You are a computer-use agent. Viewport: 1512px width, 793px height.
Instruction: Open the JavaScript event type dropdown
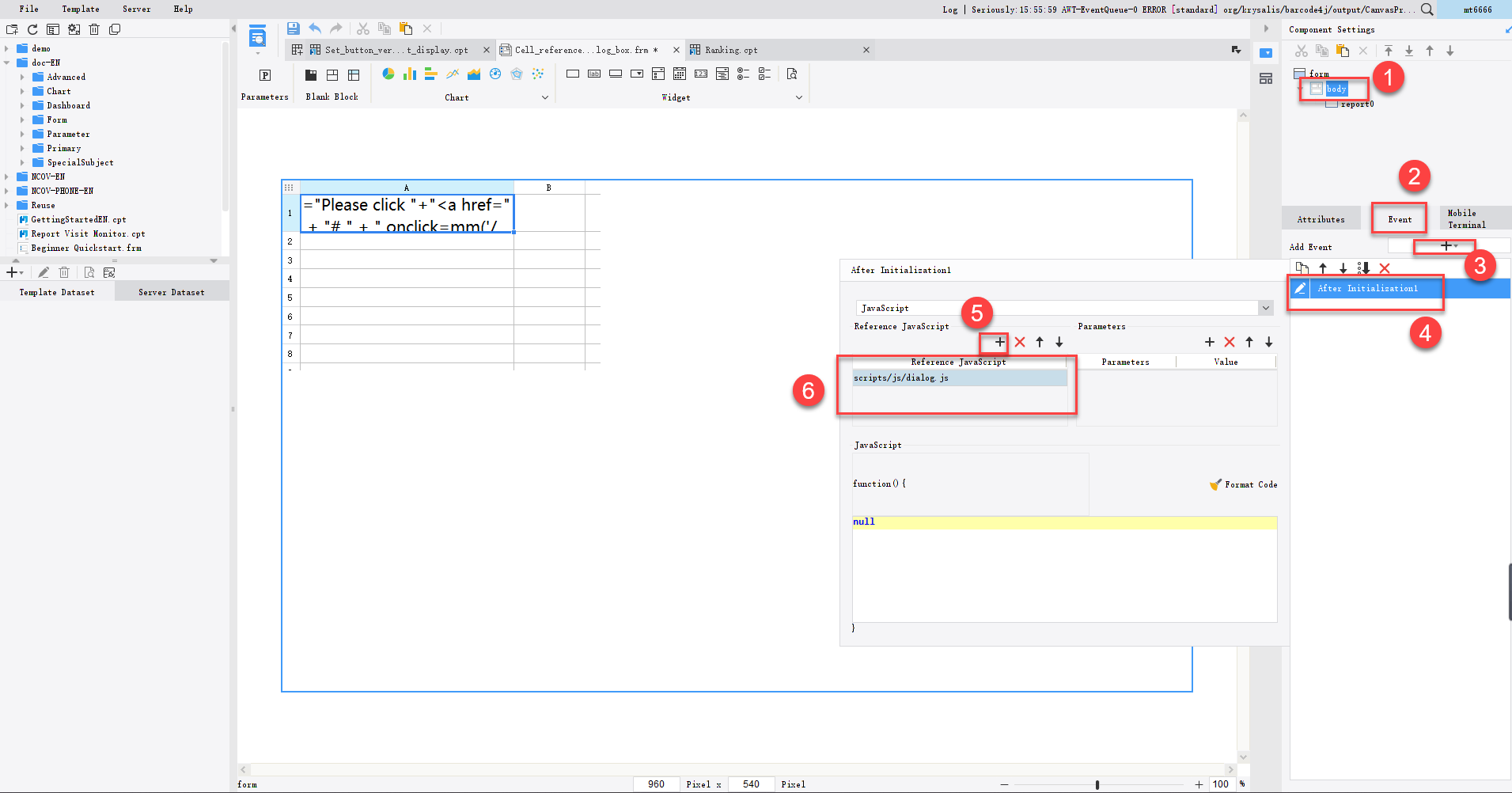1266,308
